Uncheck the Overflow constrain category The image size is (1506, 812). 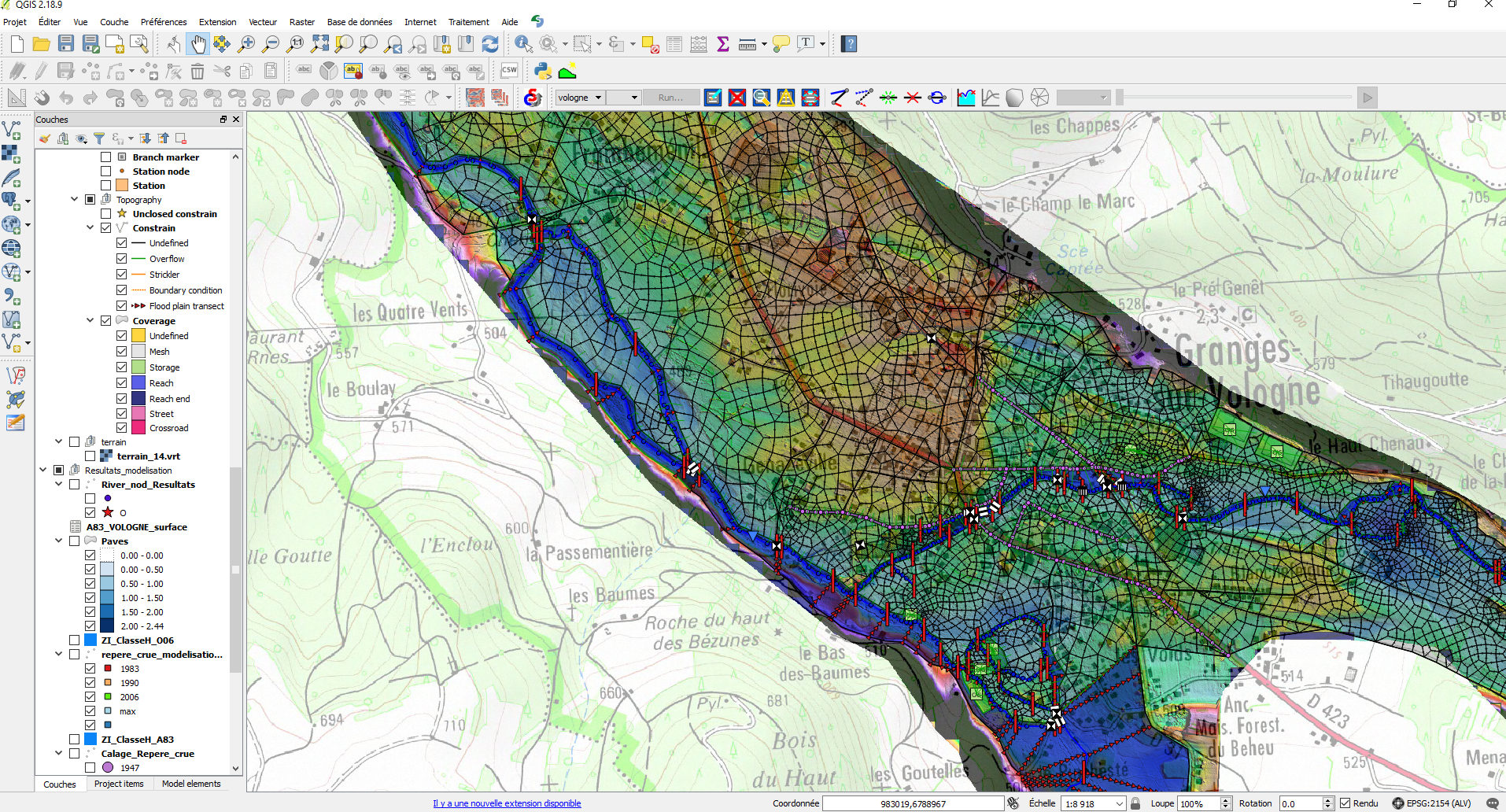(121, 259)
